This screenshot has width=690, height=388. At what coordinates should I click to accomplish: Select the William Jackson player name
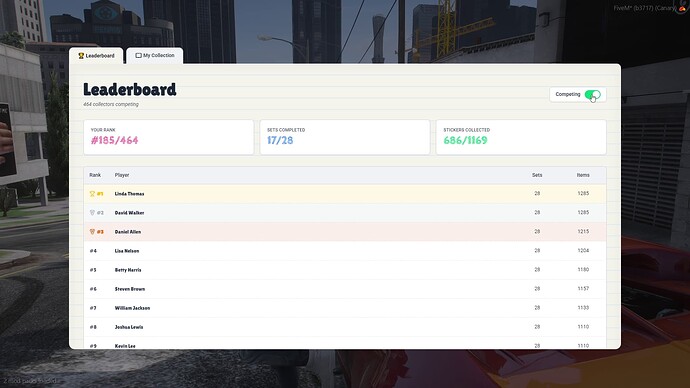point(132,308)
